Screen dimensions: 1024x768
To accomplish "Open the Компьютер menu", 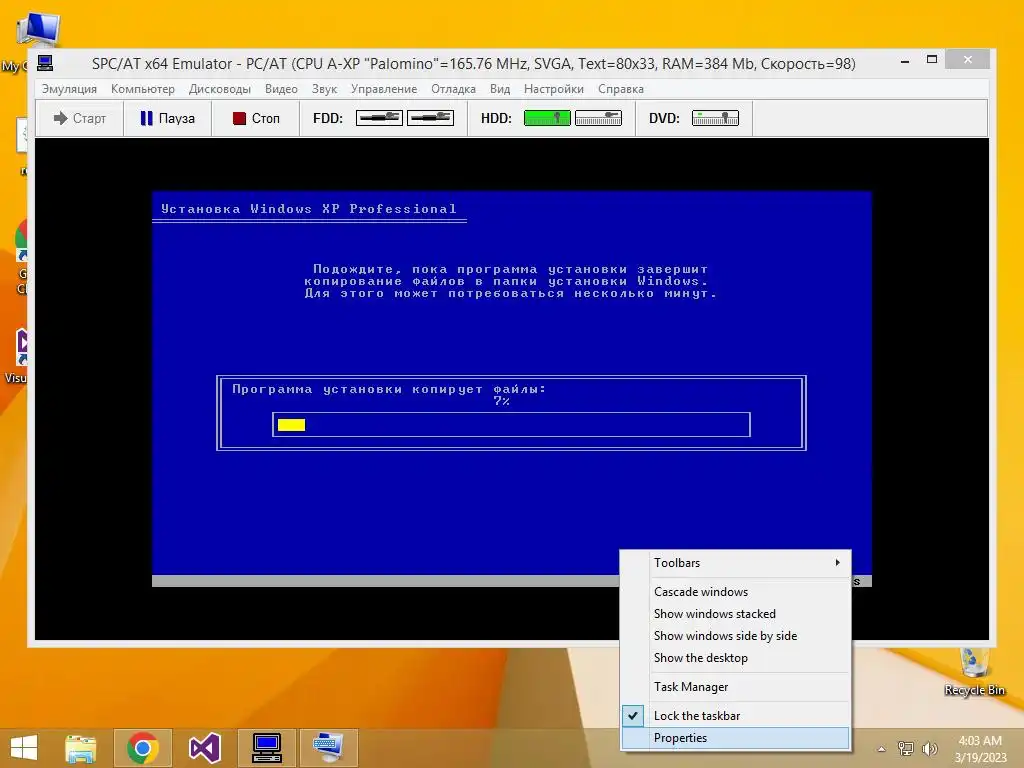I will pyautogui.click(x=143, y=89).
